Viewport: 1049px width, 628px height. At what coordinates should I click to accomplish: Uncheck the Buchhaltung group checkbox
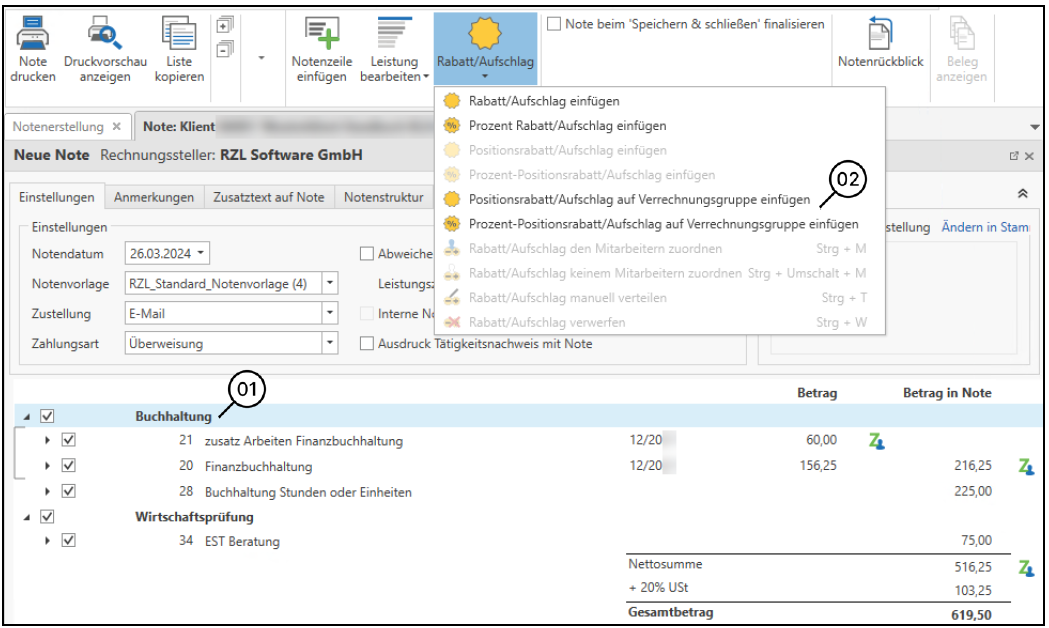[47, 416]
